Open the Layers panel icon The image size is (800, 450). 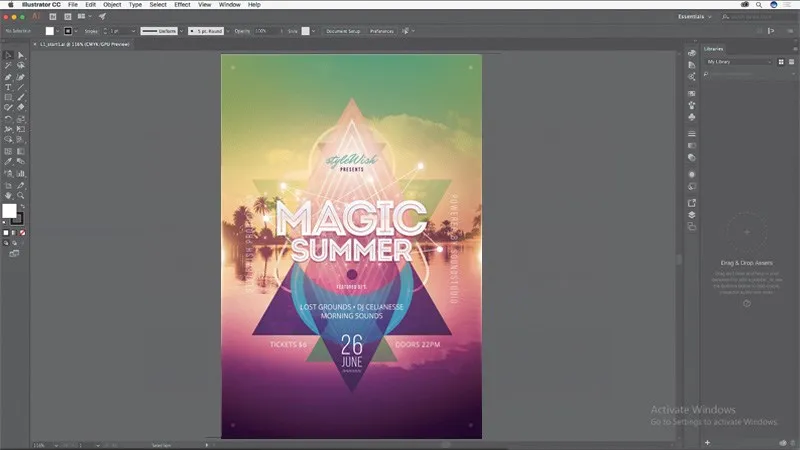(692, 215)
